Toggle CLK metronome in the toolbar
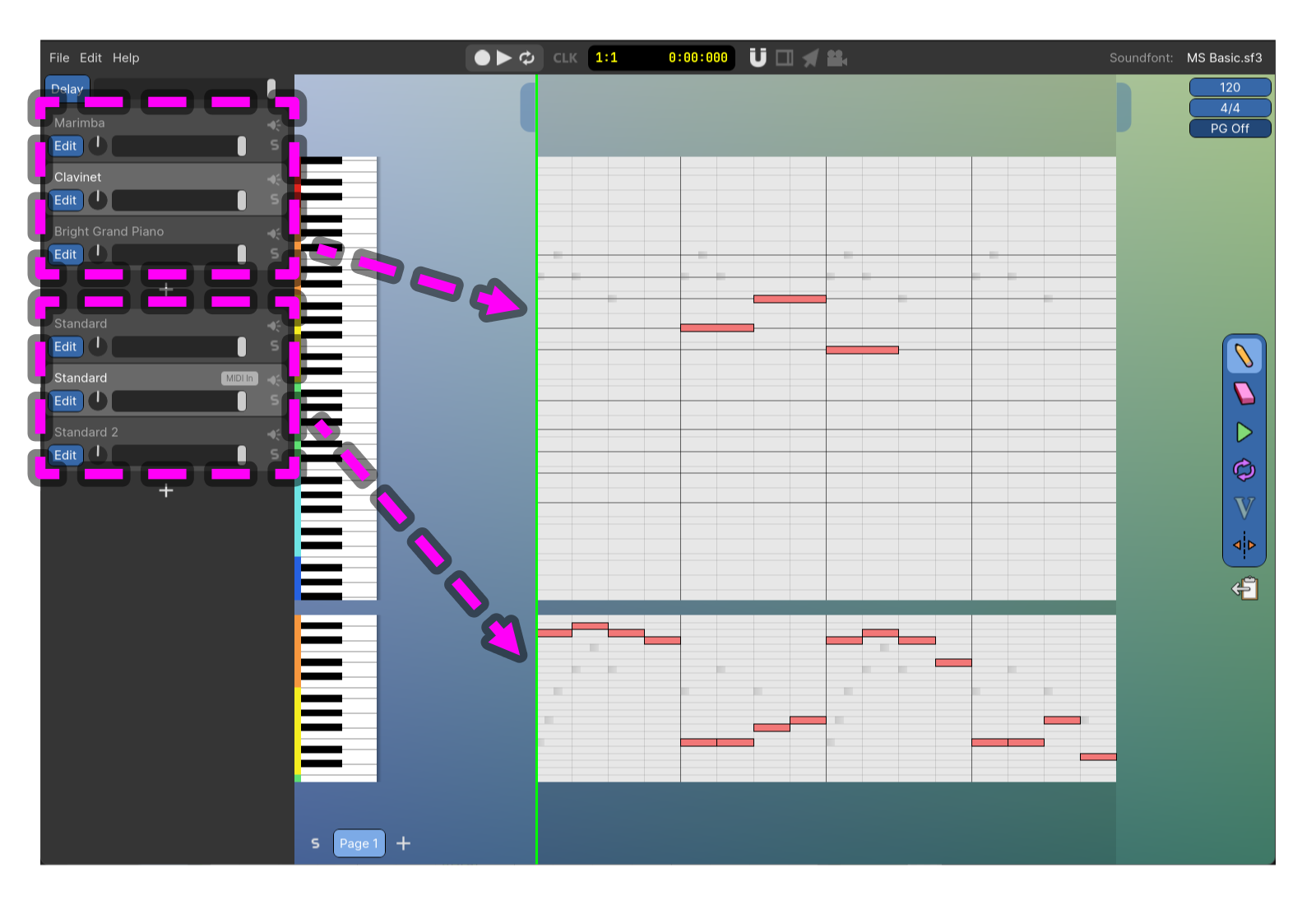The height and width of the screenshot is (905, 1316). click(565, 58)
